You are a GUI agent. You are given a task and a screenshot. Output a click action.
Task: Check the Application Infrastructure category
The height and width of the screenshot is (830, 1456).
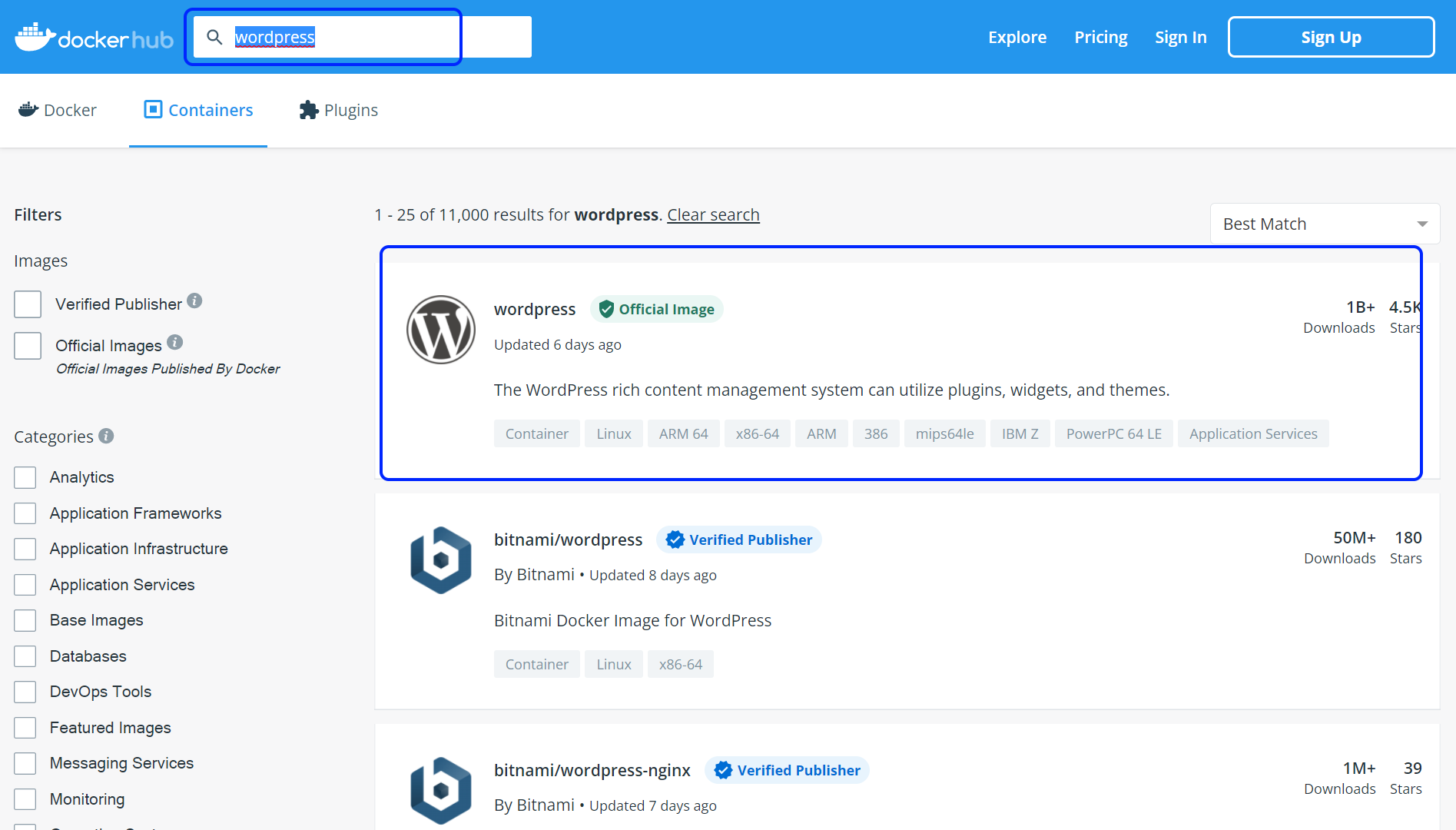(25, 549)
